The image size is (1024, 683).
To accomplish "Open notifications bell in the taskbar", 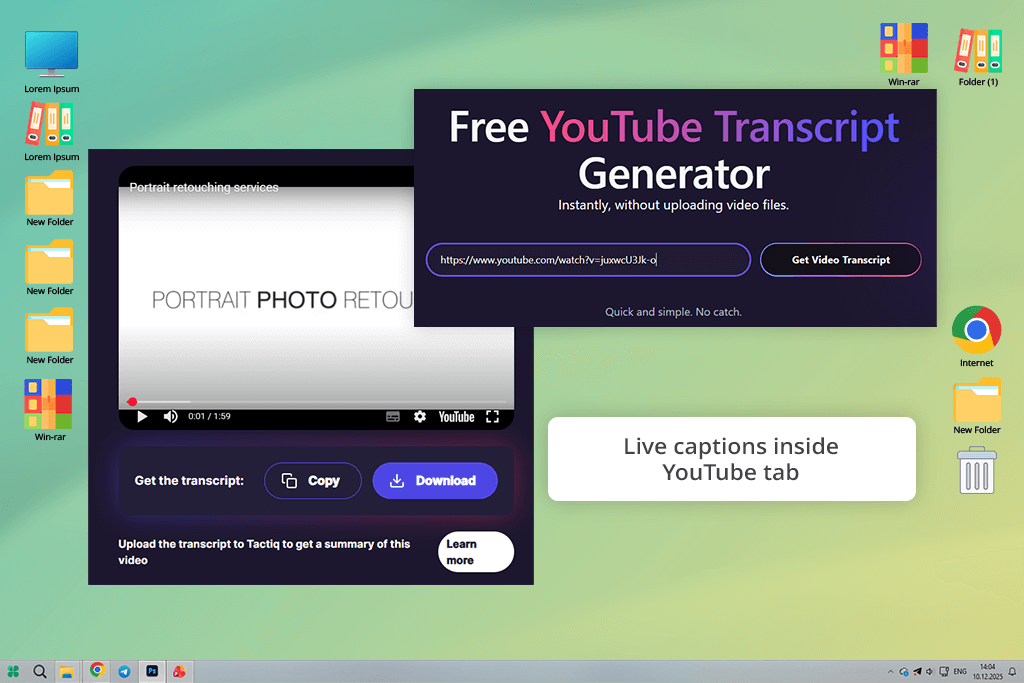I will pyautogui.click(x=1012, y=671).
